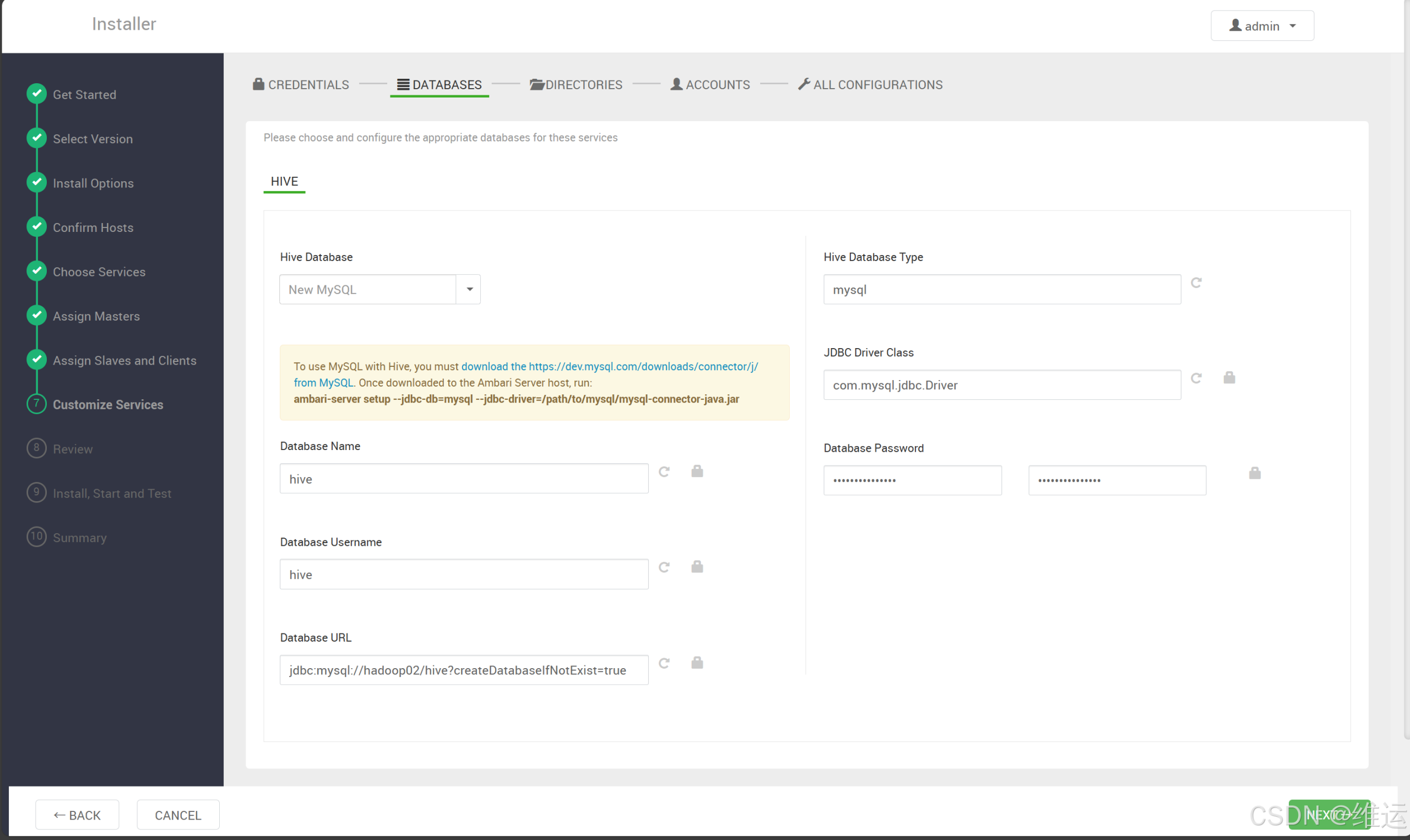This screenshot has height=840, width=1410.
Task: Select the HIVE service tab
Action: [284, 181]
